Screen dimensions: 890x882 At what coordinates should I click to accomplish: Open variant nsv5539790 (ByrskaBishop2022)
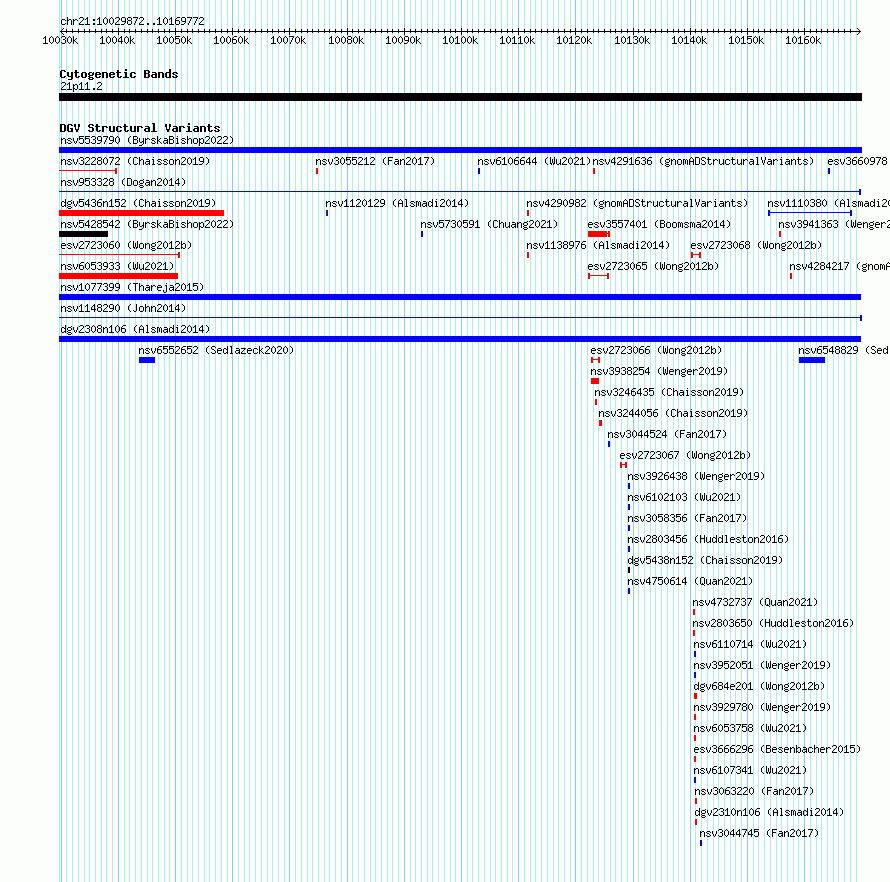point(147,140)
